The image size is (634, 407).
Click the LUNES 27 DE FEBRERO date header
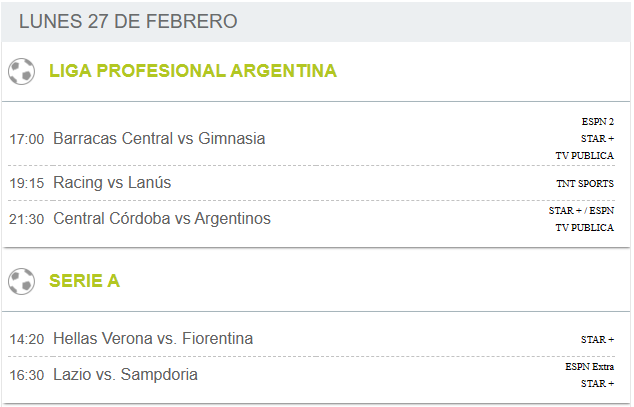coord(128,21)
